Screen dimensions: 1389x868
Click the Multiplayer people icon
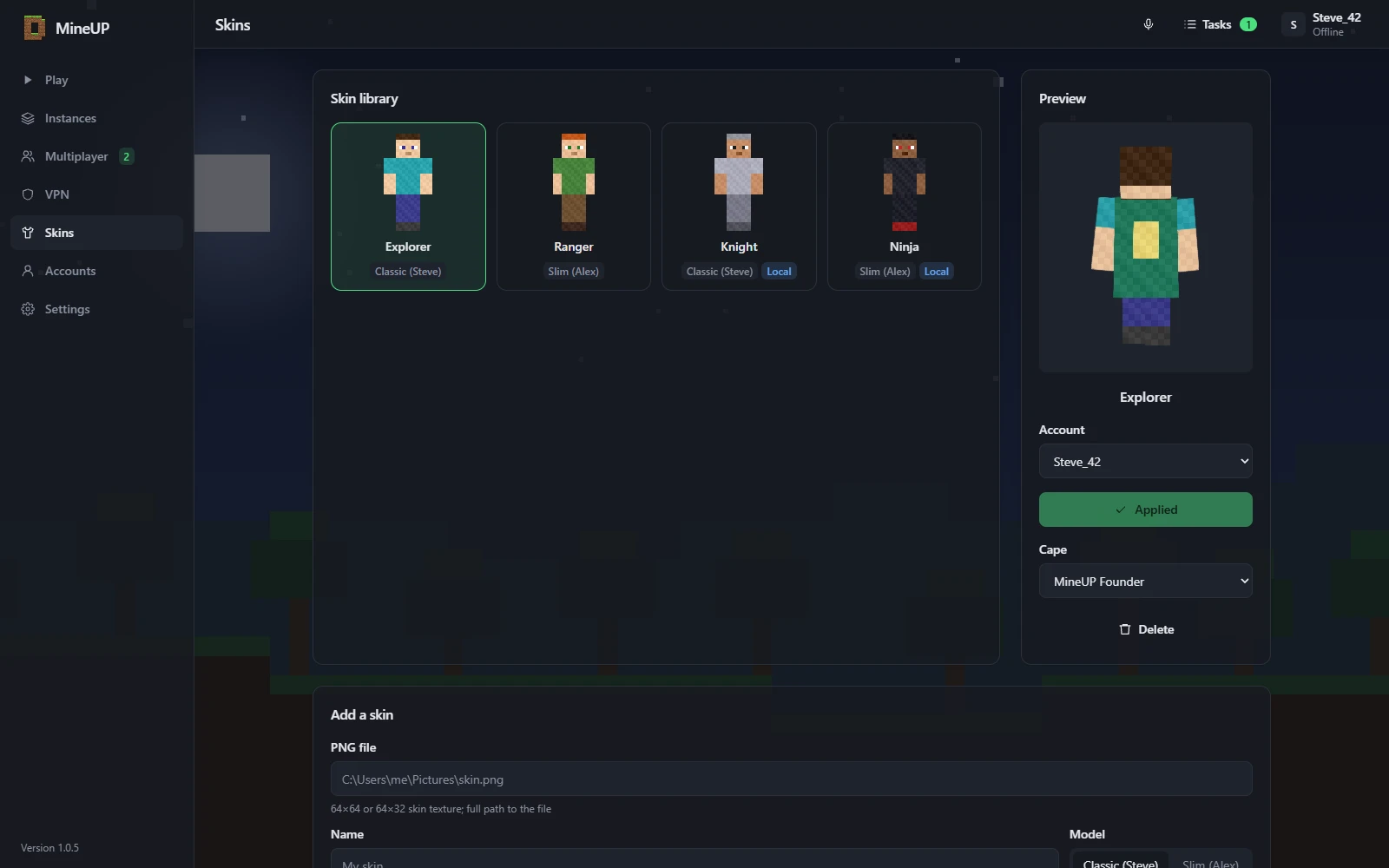coord(28,156)
